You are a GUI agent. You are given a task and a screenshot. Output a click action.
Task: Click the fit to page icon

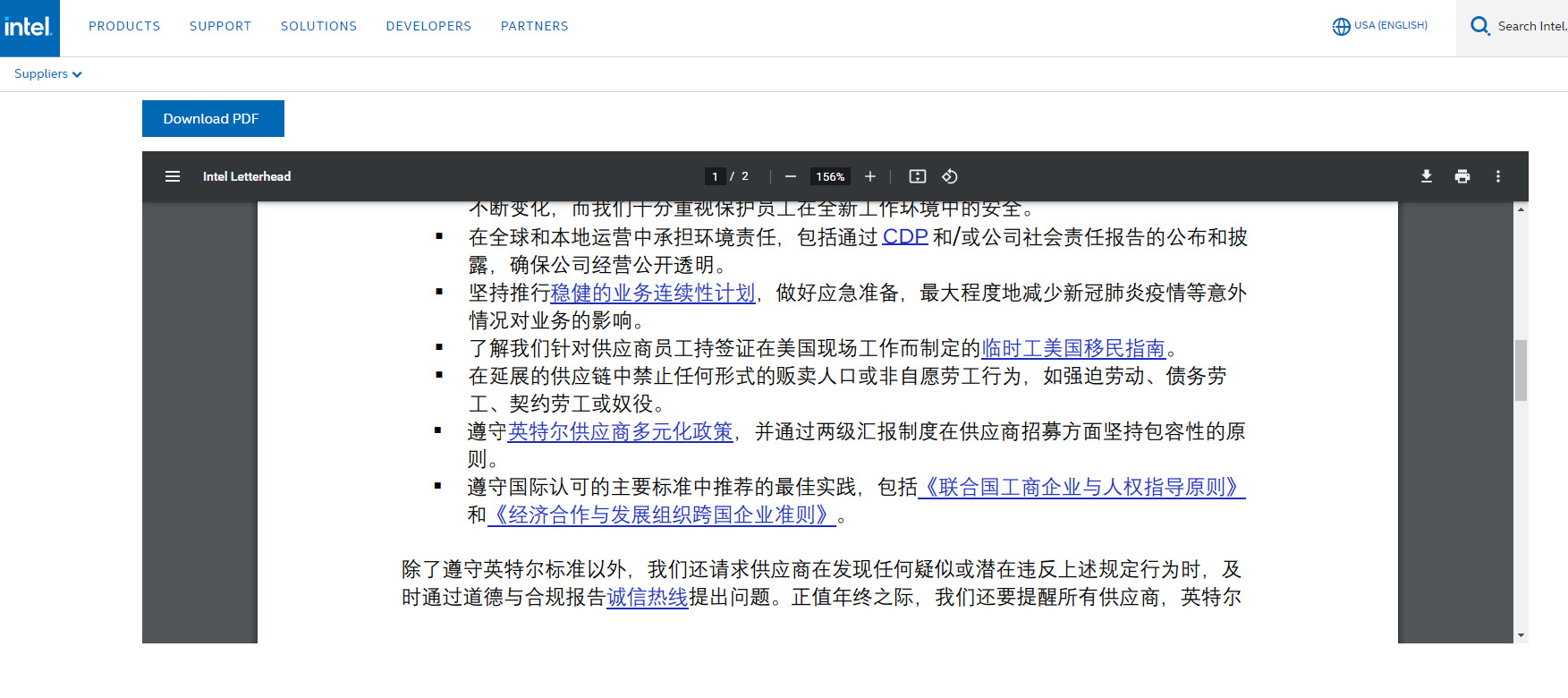point(917,176)
